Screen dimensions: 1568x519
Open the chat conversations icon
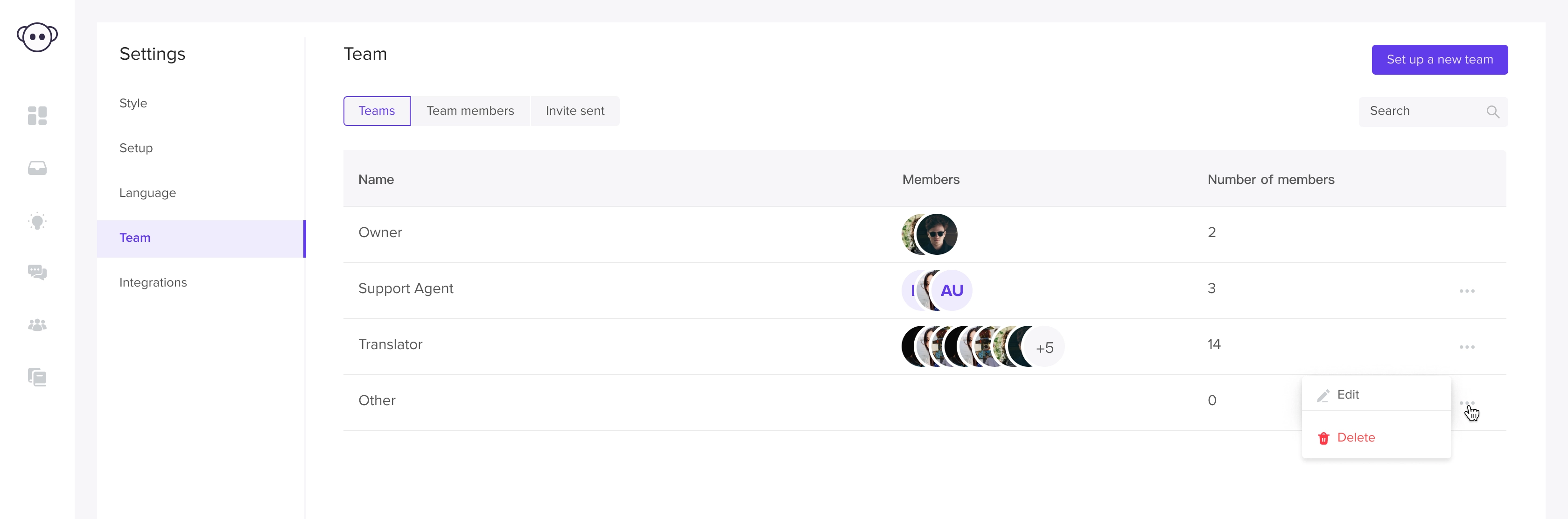click(37, 272)
